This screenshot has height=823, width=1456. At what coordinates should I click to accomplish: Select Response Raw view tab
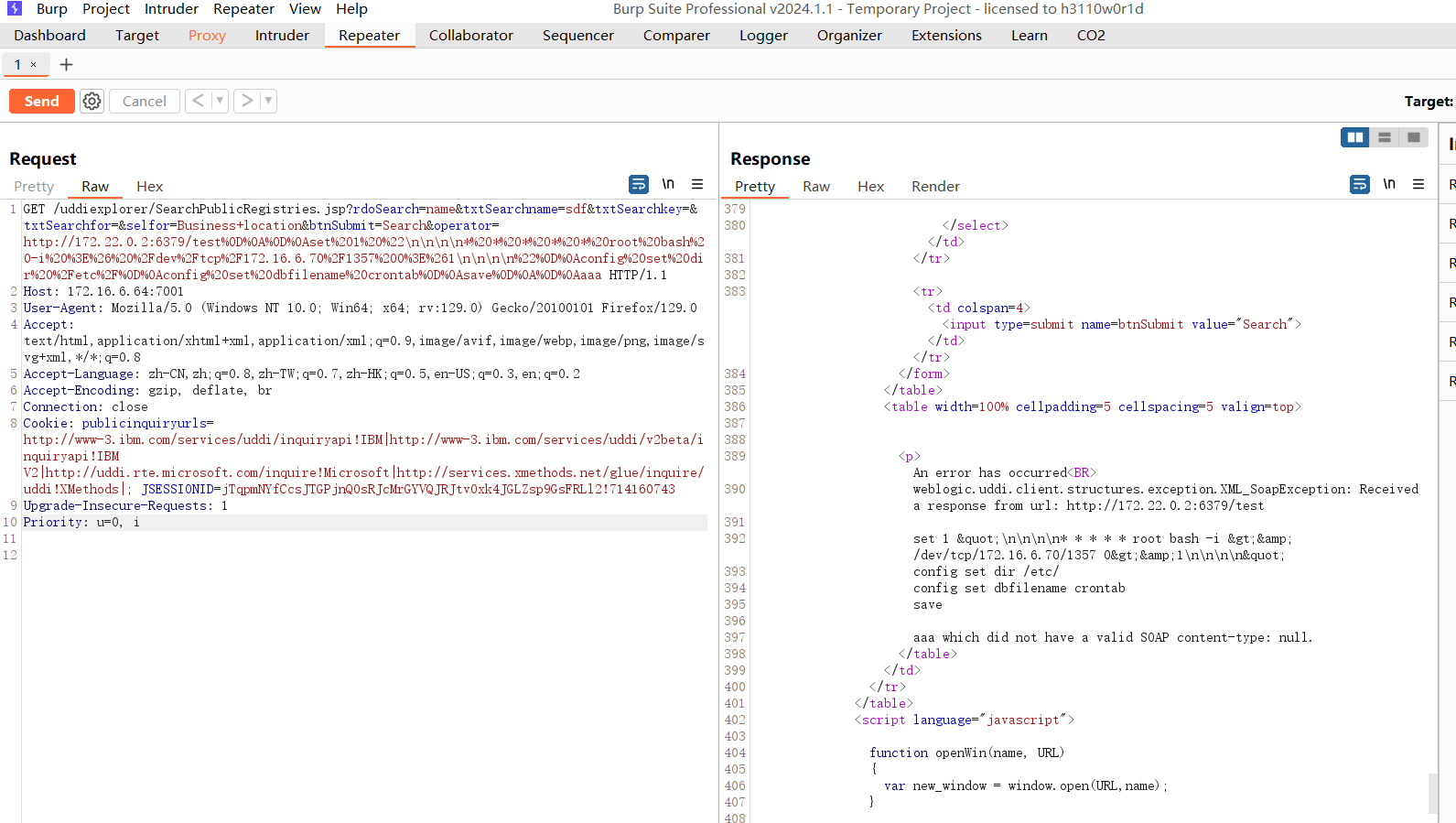[x=816, y=187]
